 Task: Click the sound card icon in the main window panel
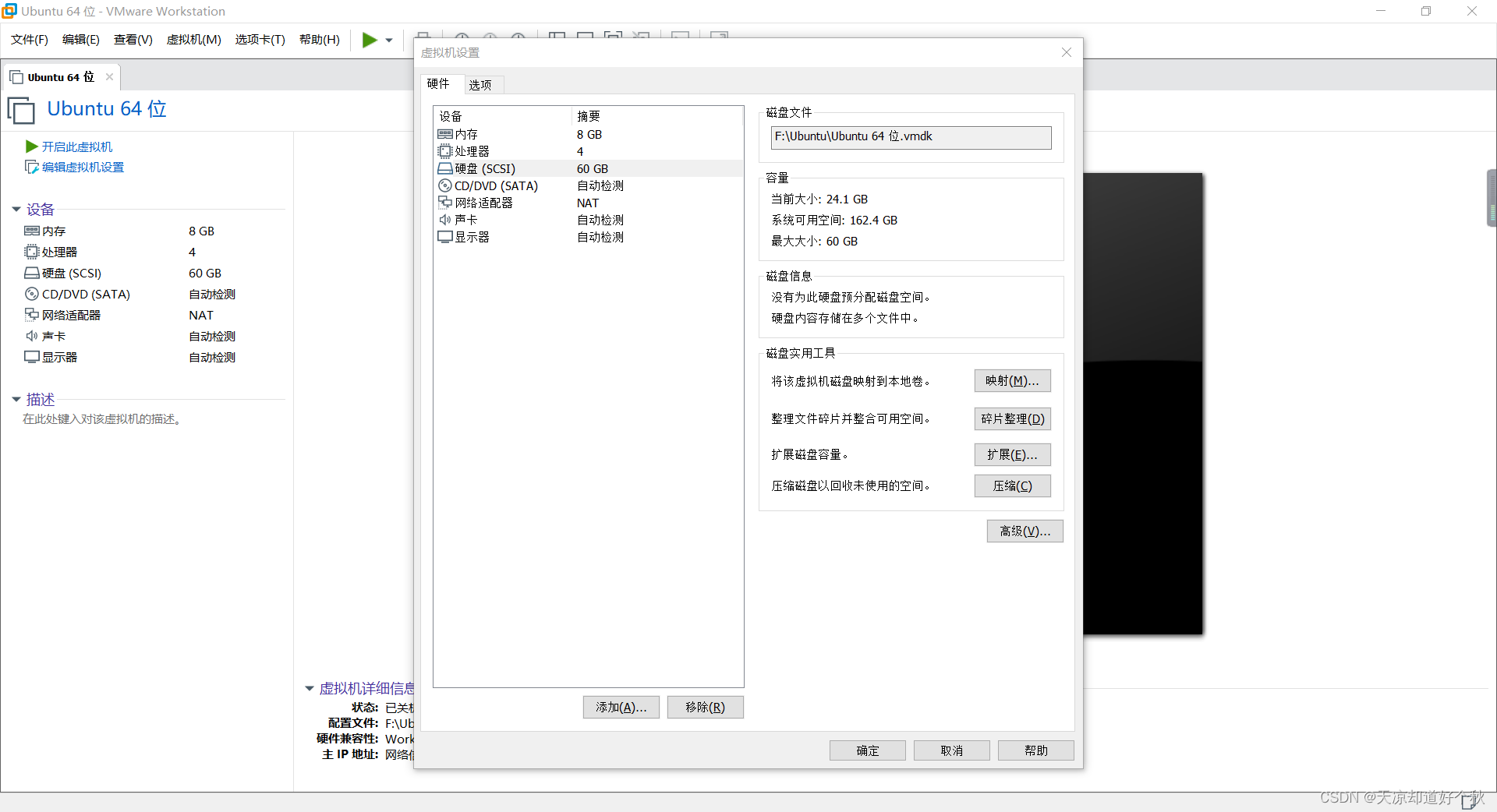tap(32, 336)
